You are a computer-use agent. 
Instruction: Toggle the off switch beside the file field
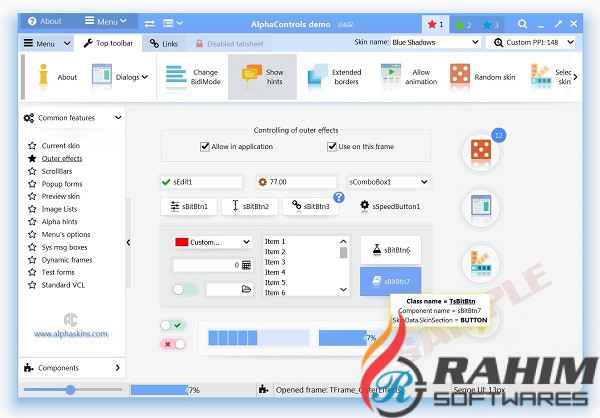coord(184,289)
